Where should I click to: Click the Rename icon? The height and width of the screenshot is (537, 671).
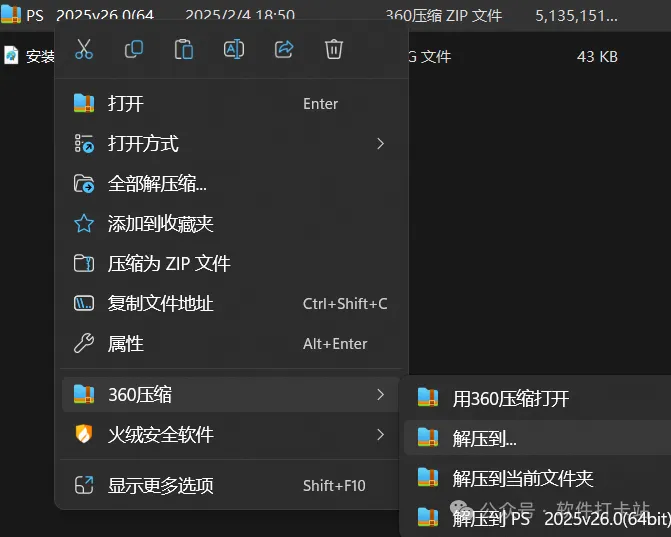point(234,49)
